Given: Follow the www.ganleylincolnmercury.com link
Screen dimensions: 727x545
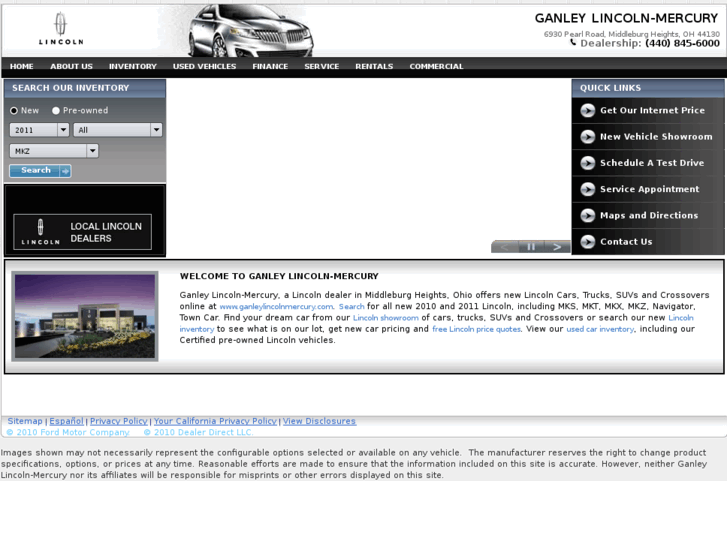Looking at the screenshot, I should pyautogui.click(x=276, y=307).
